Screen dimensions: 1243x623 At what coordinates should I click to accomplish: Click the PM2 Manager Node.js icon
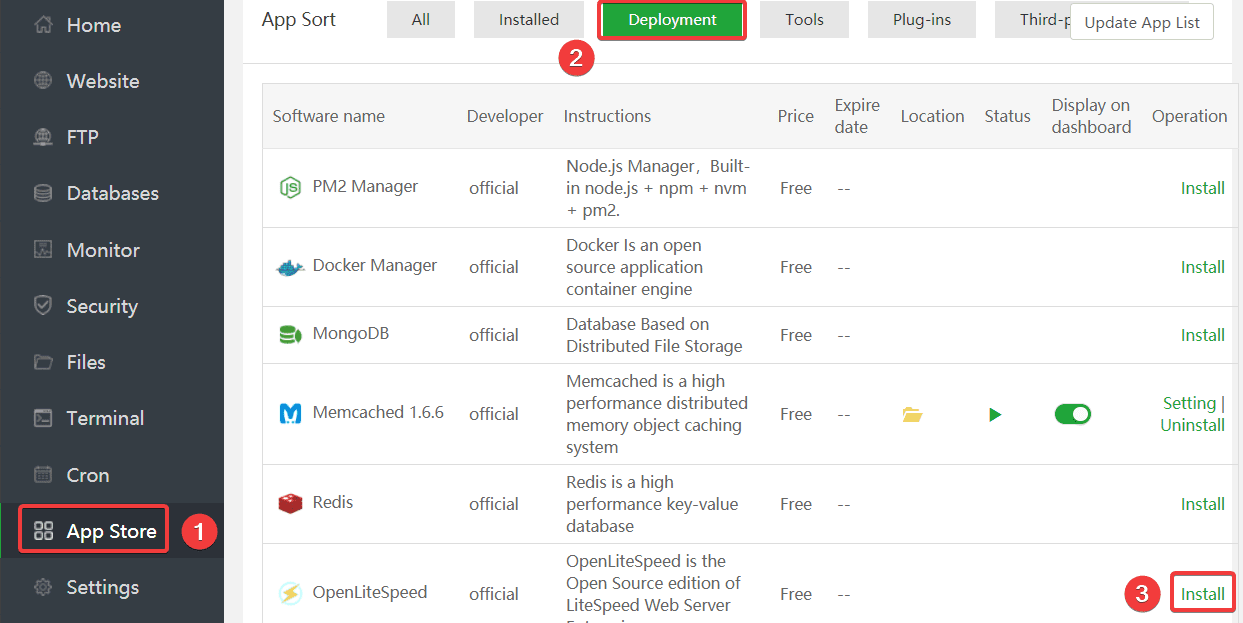tap(290, 187)
